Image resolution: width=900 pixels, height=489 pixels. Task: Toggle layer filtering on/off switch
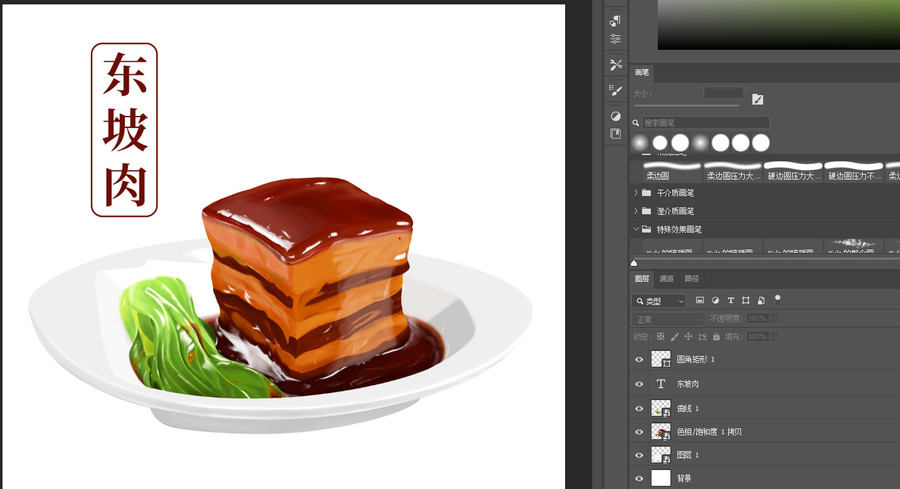point(778,299)
